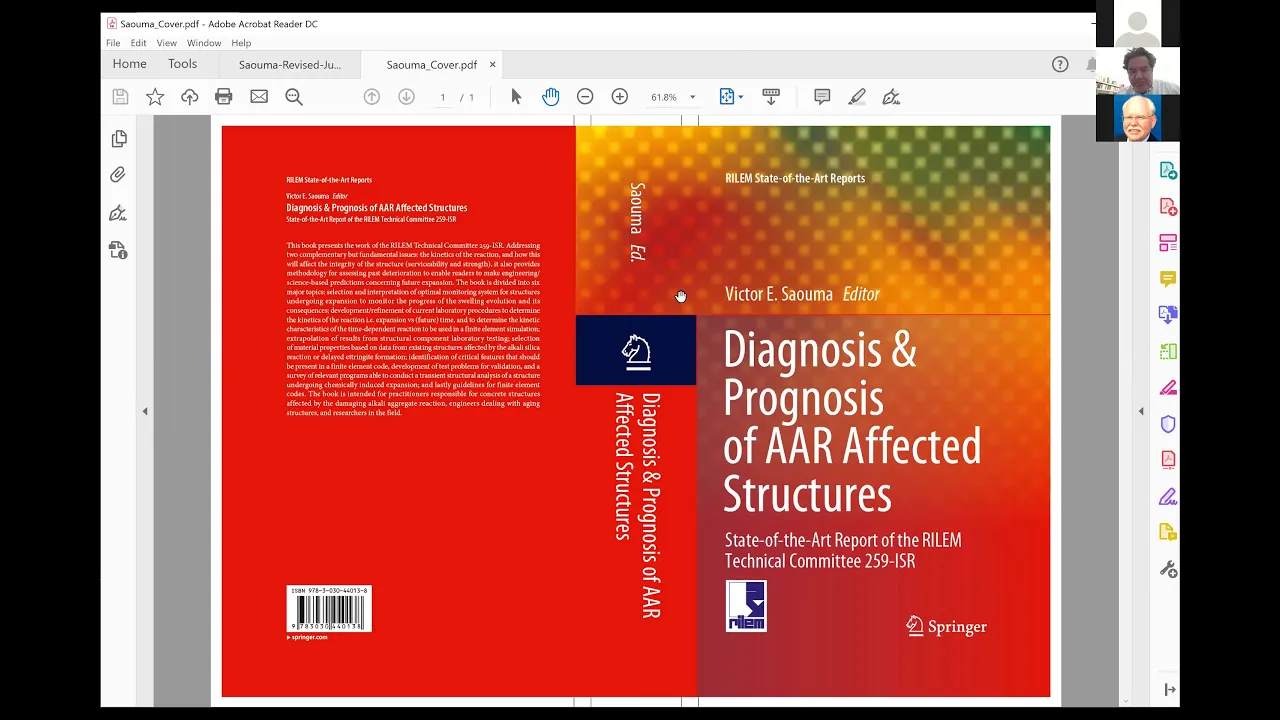Go to the Home view
The image size is (1280, 720).
tap(130, 64)
